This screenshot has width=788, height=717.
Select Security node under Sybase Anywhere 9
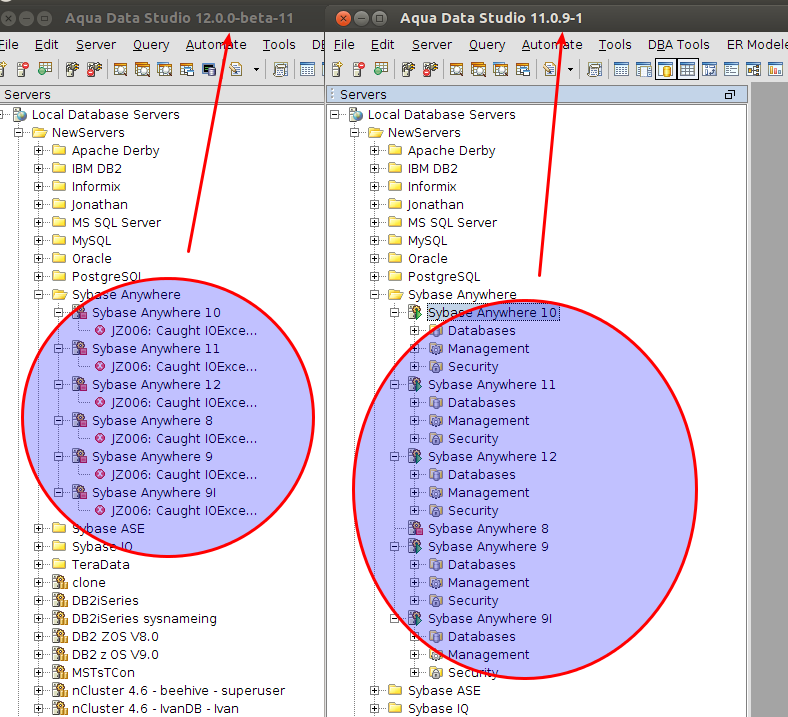473,601
